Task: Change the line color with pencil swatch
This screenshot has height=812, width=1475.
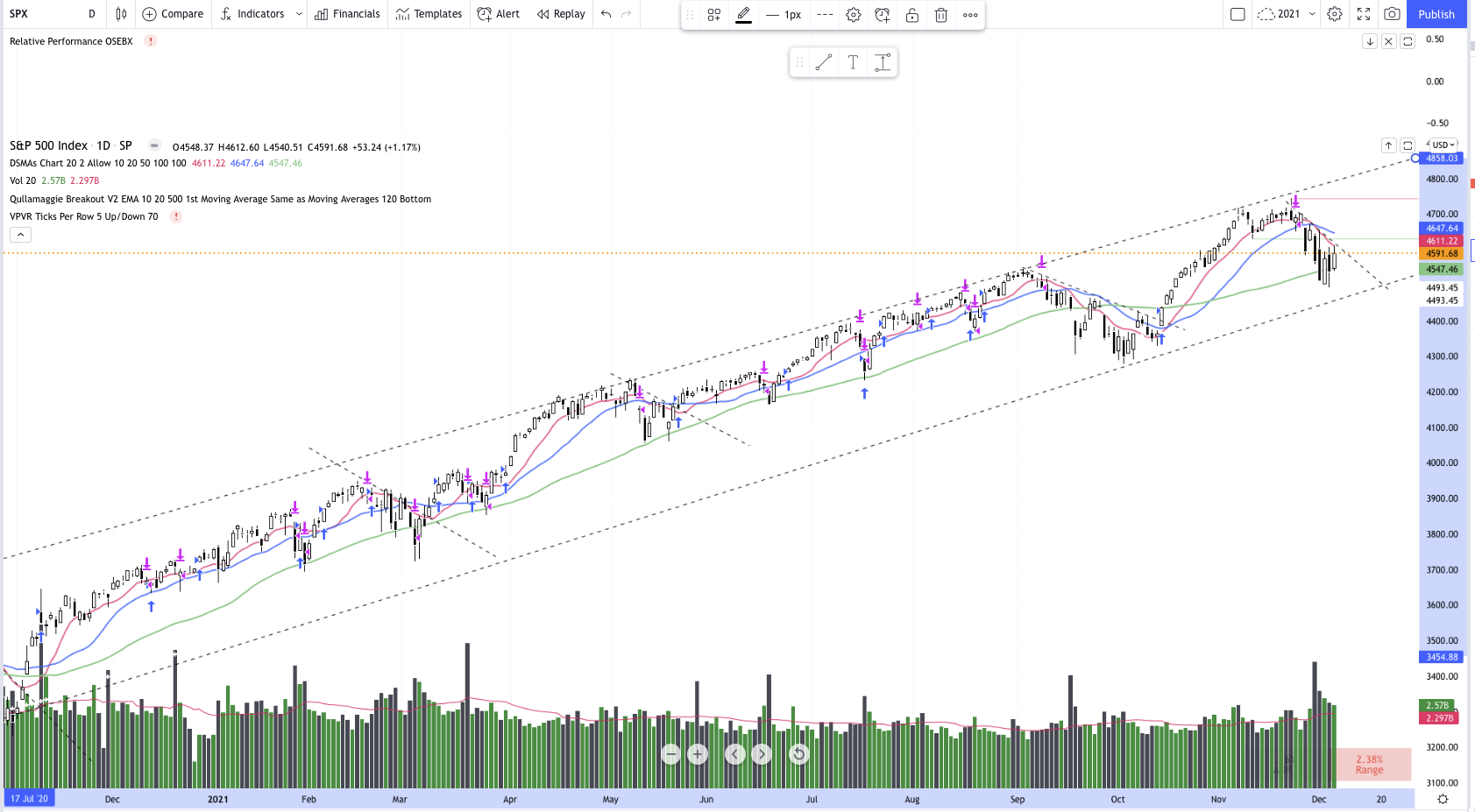Action: (743, 15)
